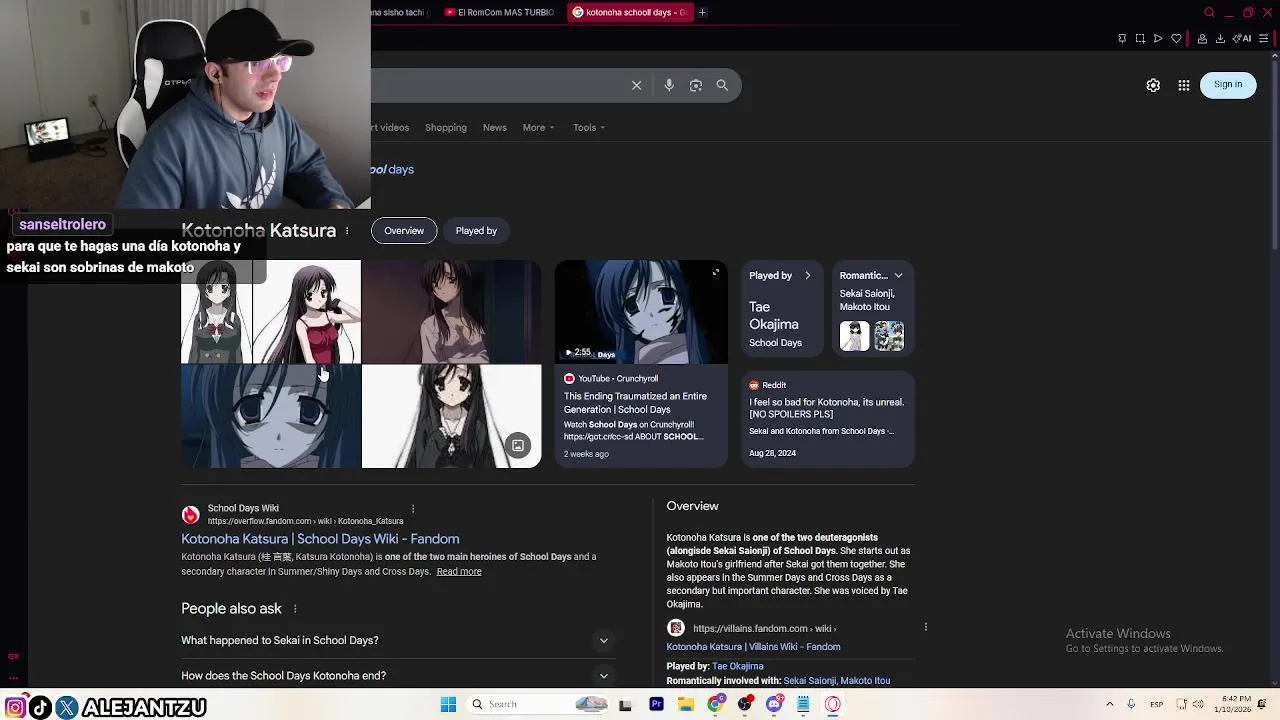This screenshot has width=1280, height=720.
Task: Open the News search filter
Action: click(495, 127)
